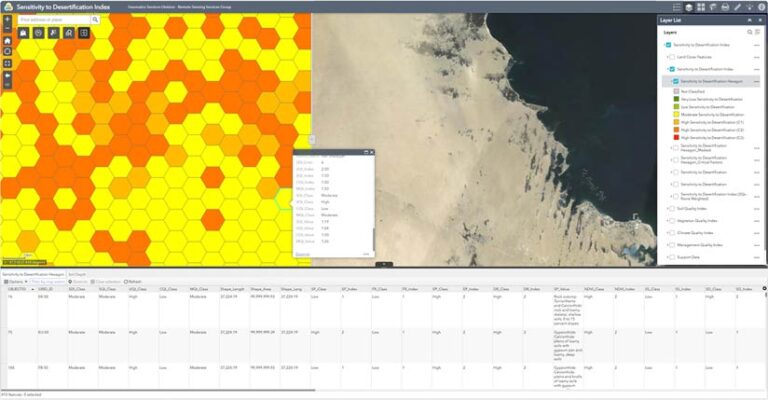Expand the Soil Quality Index layer group
The width and height of the screenshot is (768, 400).
click(667, 209)
